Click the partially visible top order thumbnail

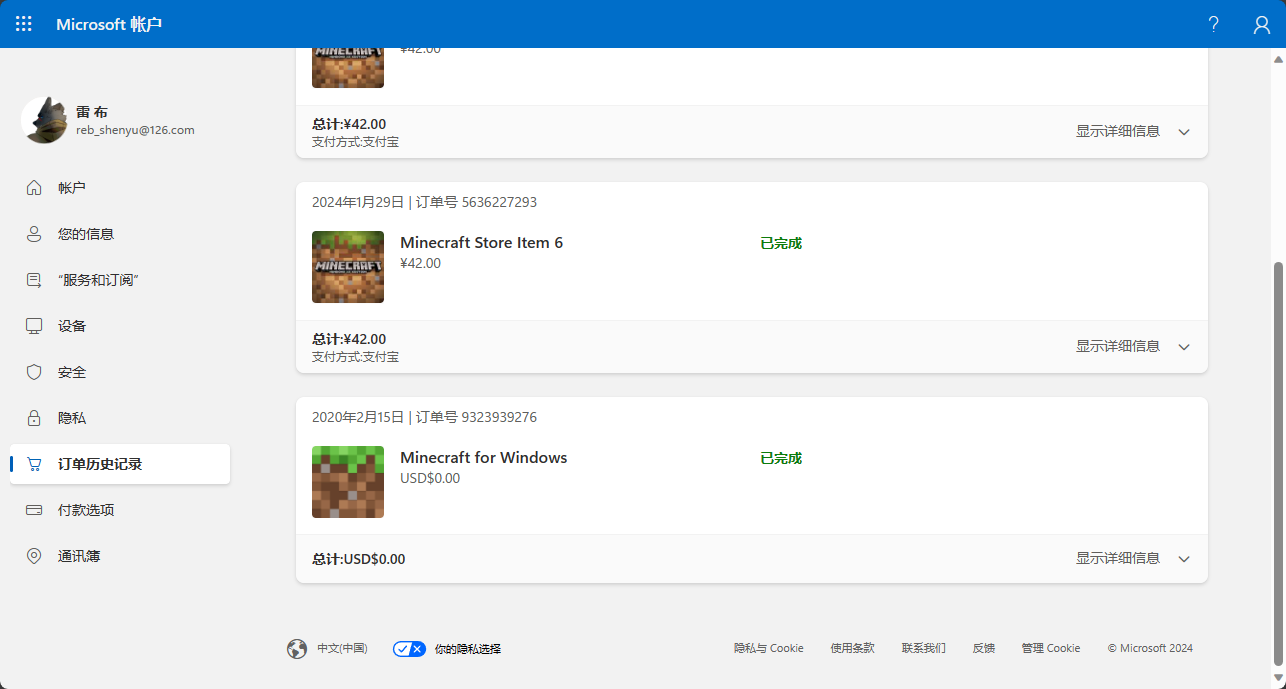click(x=348, y=68)
